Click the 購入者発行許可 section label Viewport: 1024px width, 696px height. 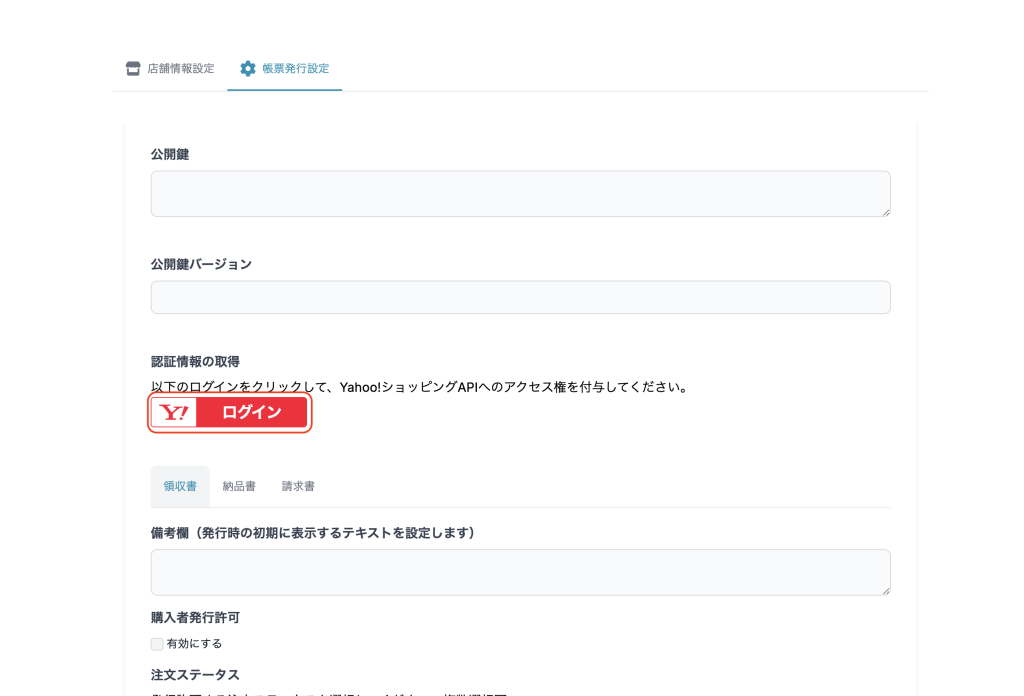[x=195, y=618]
